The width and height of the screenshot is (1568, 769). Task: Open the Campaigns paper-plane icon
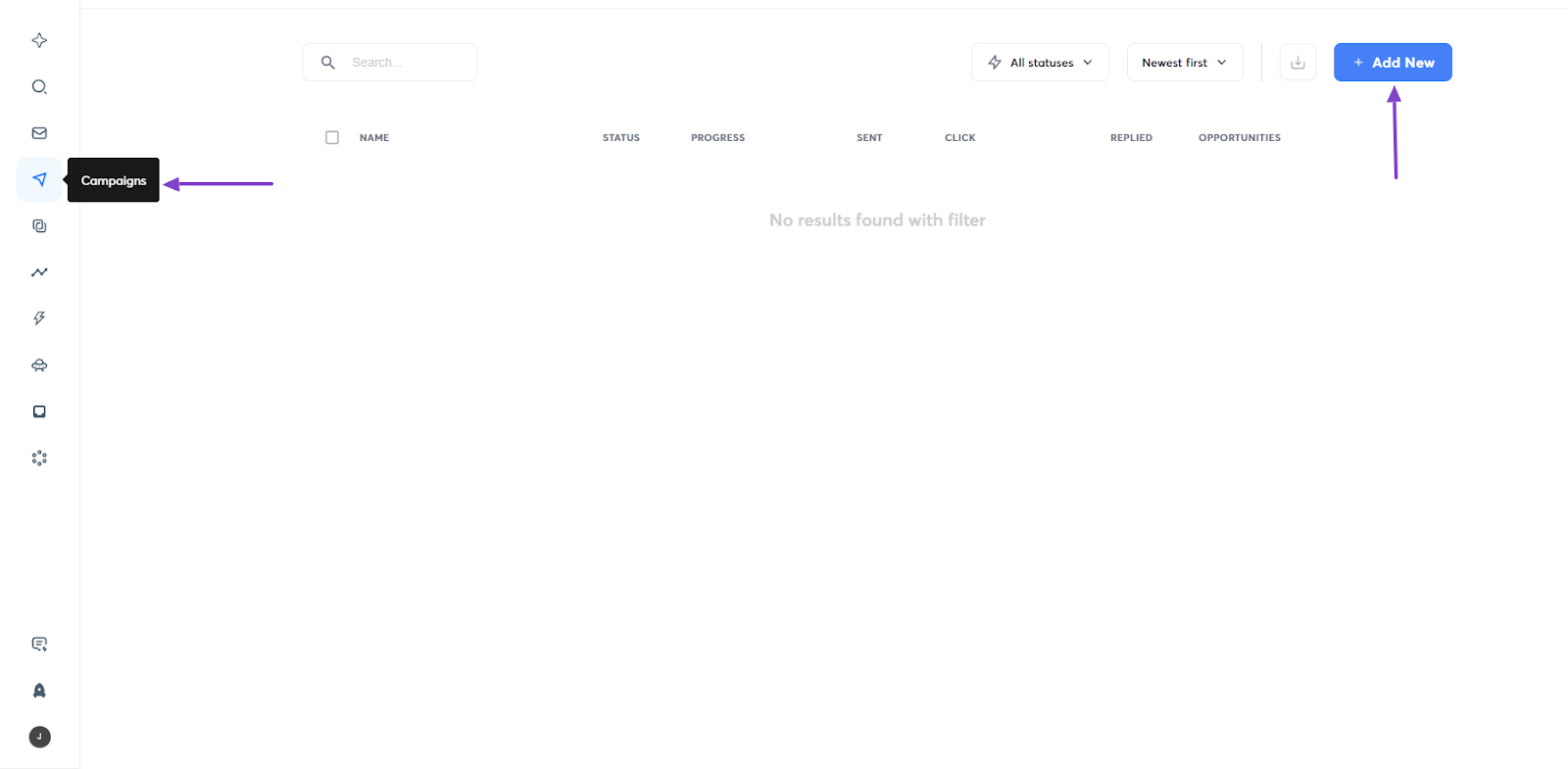click(x=39, y=179)
